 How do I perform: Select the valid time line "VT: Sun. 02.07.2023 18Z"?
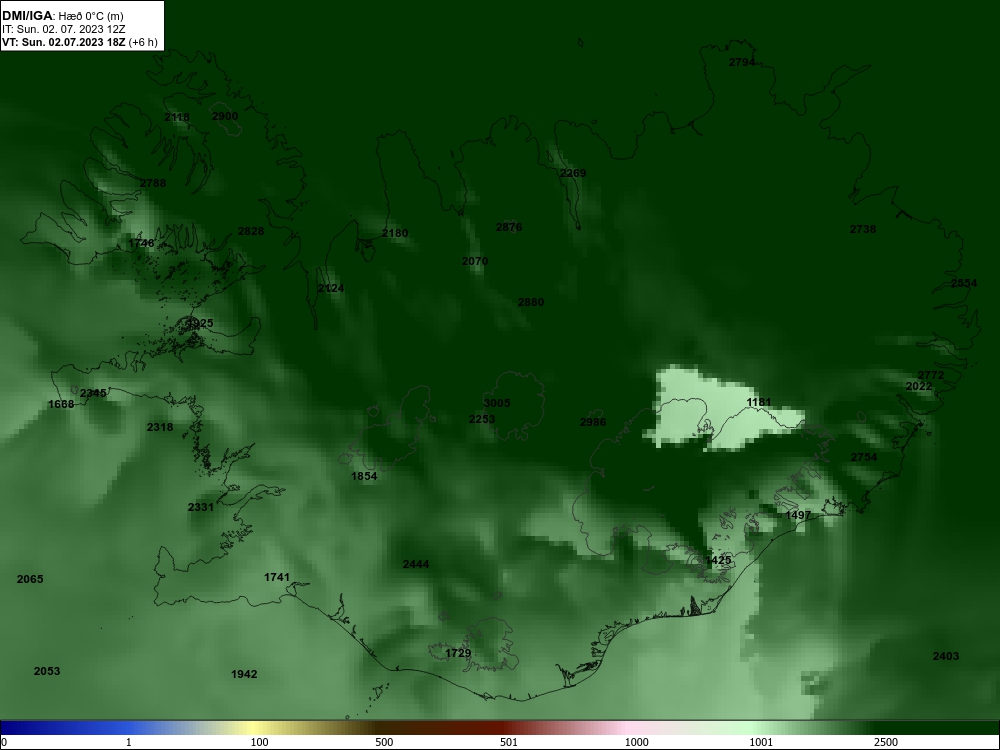[64, 42]
